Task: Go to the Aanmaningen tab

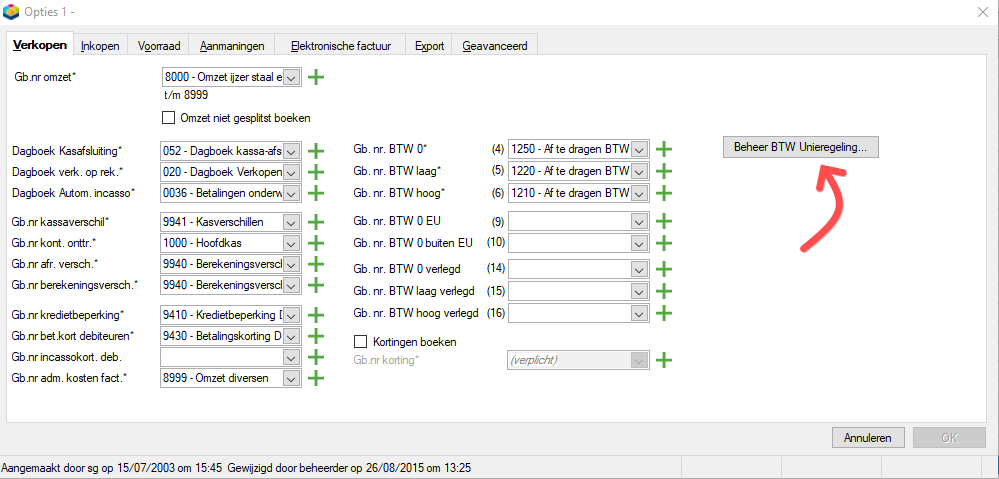Action: pyautogui.click(x=232, y=46)
